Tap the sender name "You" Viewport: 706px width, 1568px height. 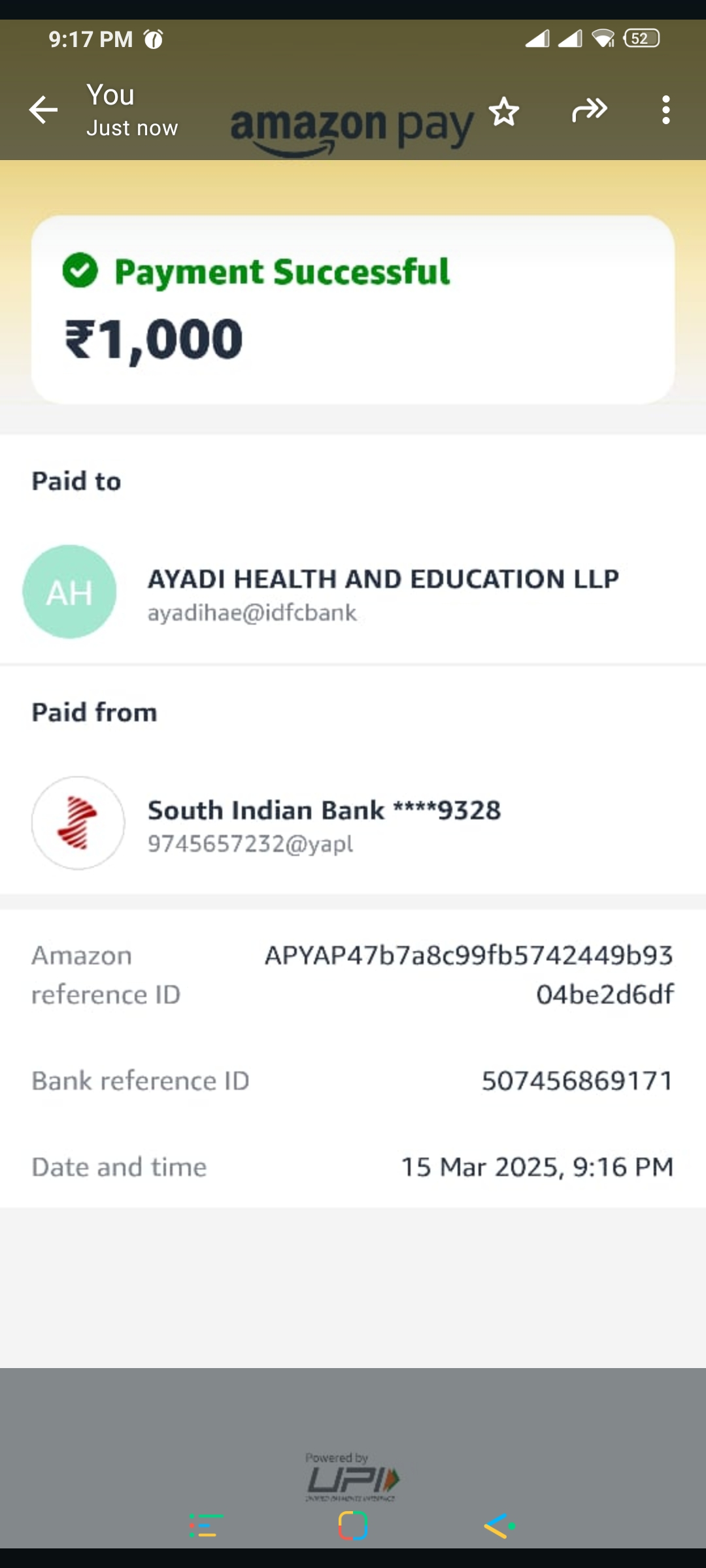[x=110, y=95]
